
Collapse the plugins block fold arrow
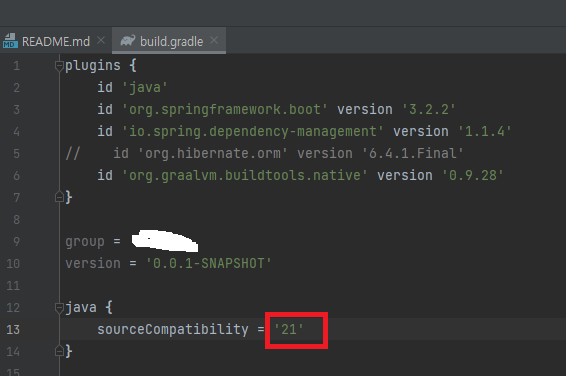[59, 66]
